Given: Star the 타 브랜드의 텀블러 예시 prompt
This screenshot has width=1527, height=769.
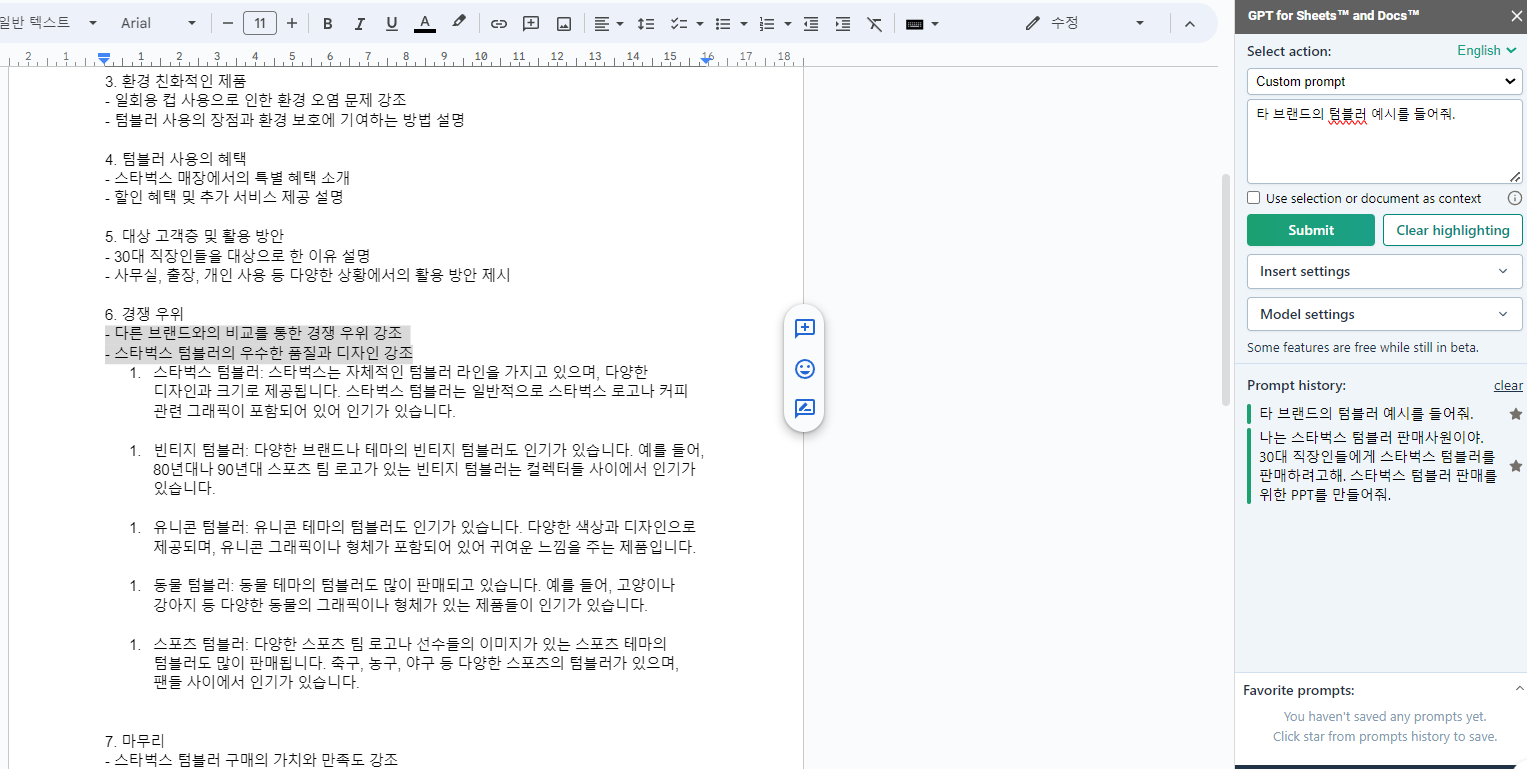Looking at the screenshot, I should [x=1516, y=413].
